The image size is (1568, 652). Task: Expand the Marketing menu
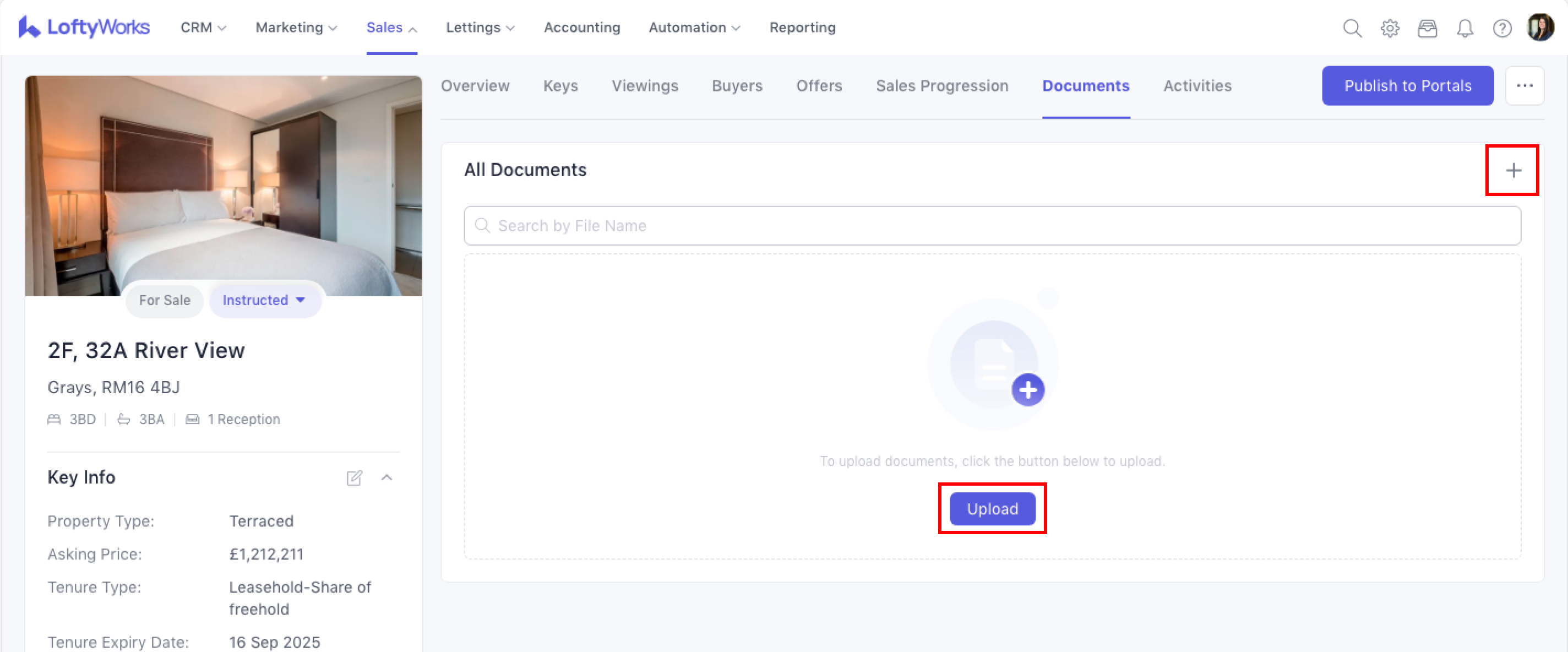tap(296, 28)
